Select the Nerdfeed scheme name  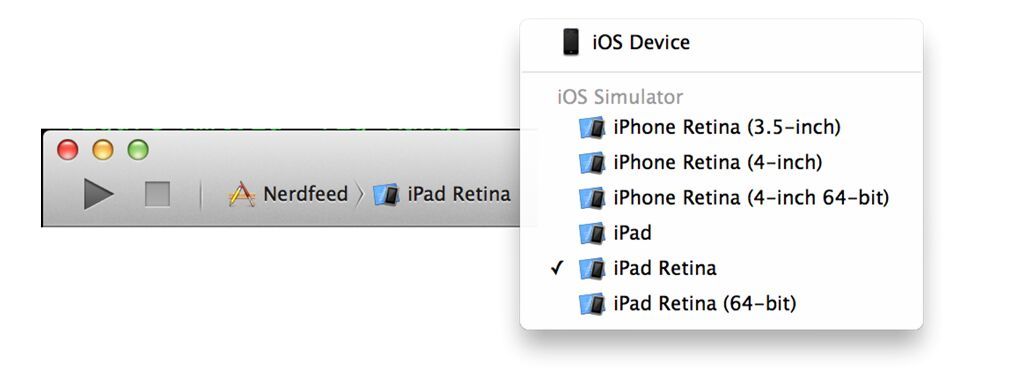coord(305,194)
